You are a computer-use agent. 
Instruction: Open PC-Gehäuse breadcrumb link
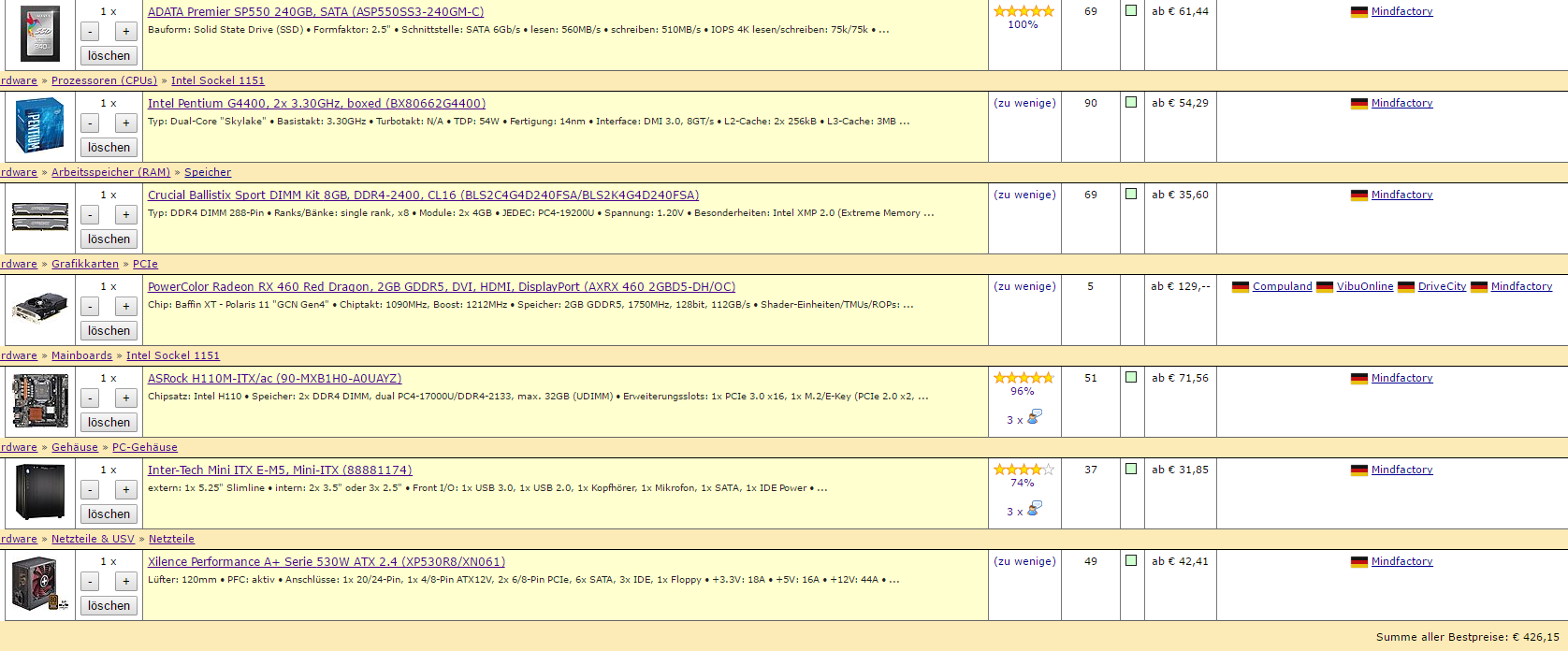pos(145,447)
